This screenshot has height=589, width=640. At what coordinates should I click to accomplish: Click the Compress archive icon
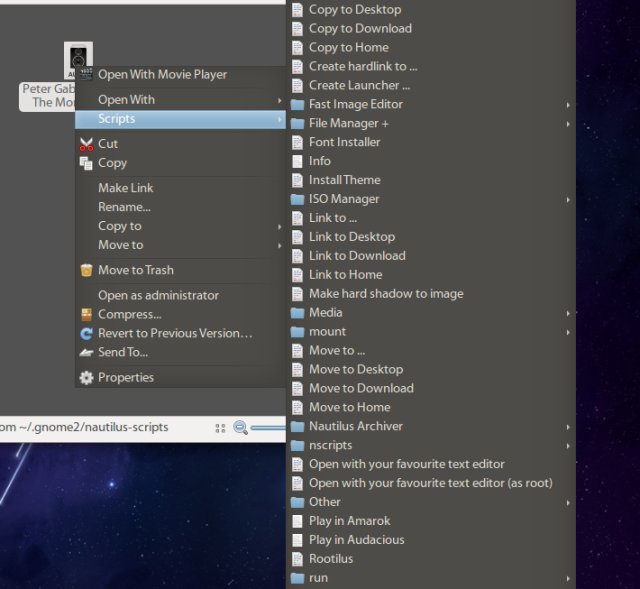86,314
